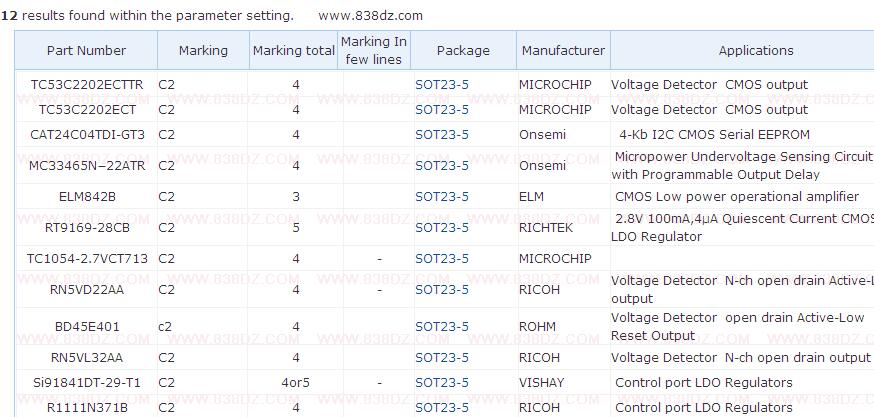874x417 pixels.
Task: Open SOT23-5 link for Si91841DT-29-T1
Action: point(442,383)
